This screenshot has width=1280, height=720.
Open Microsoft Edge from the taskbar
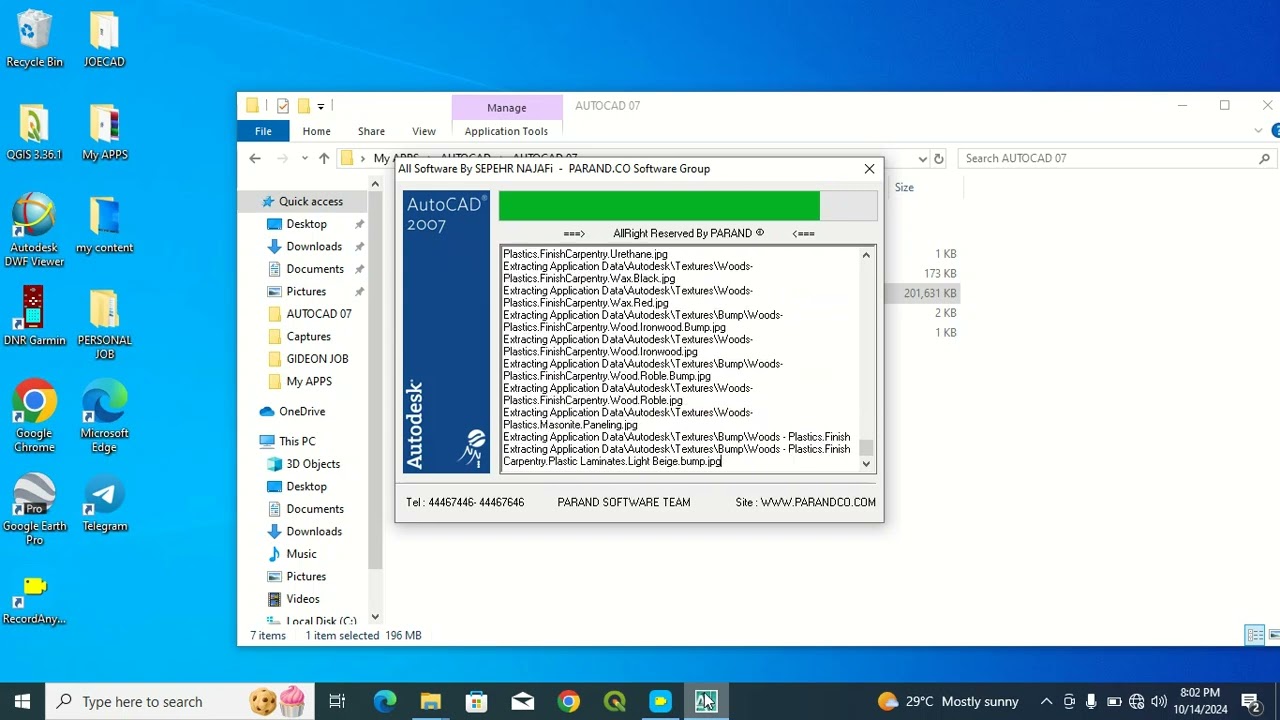click(385, 701)
